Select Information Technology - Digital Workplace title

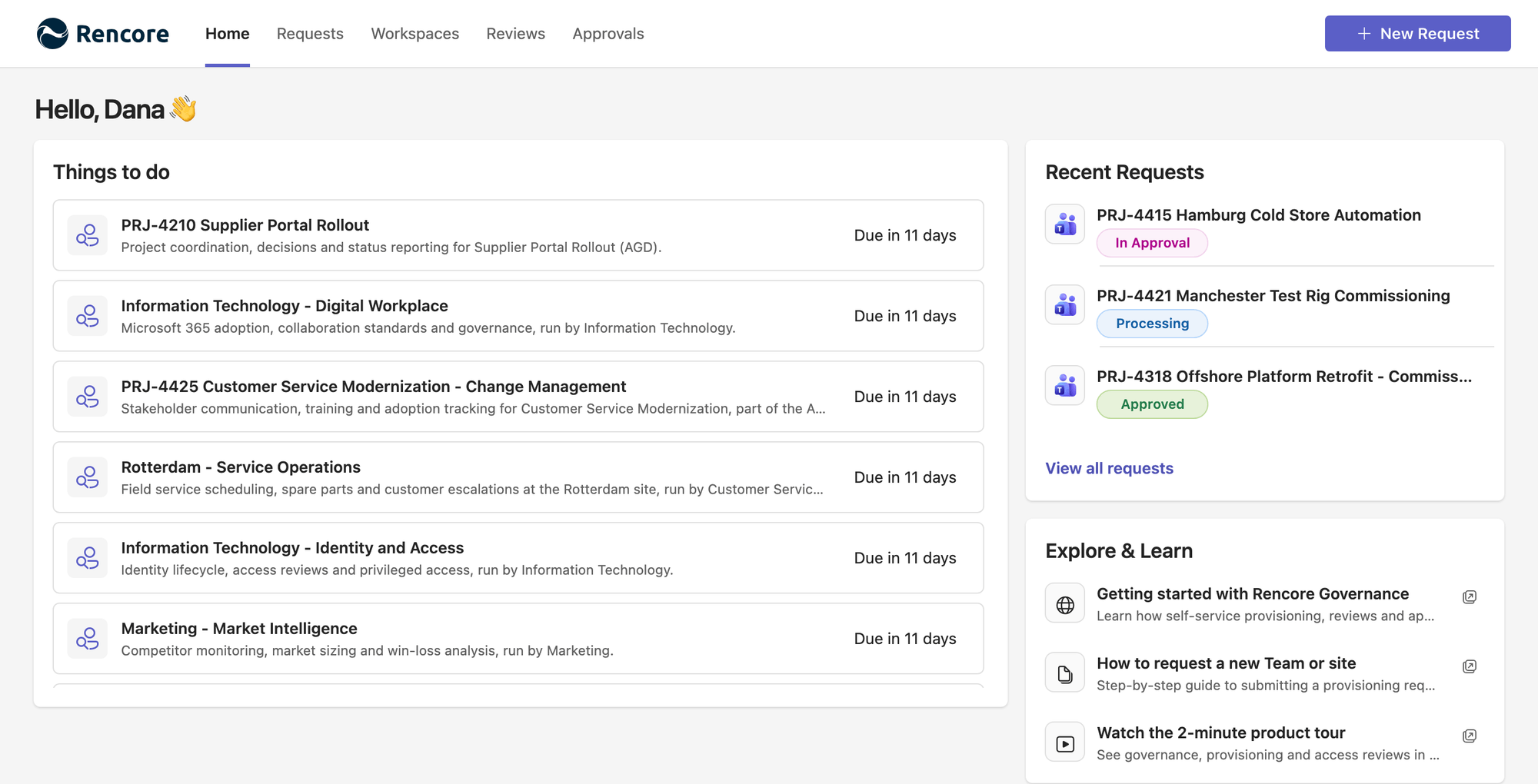tap(285, 306)
